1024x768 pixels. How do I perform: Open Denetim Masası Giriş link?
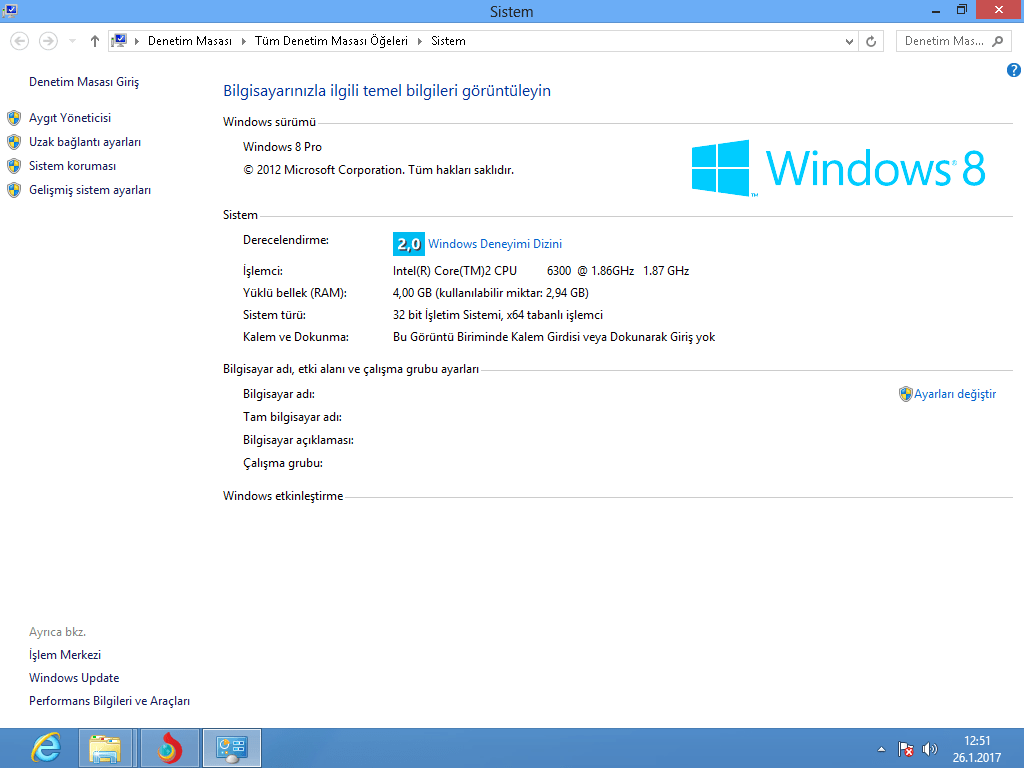pos(84,82)
